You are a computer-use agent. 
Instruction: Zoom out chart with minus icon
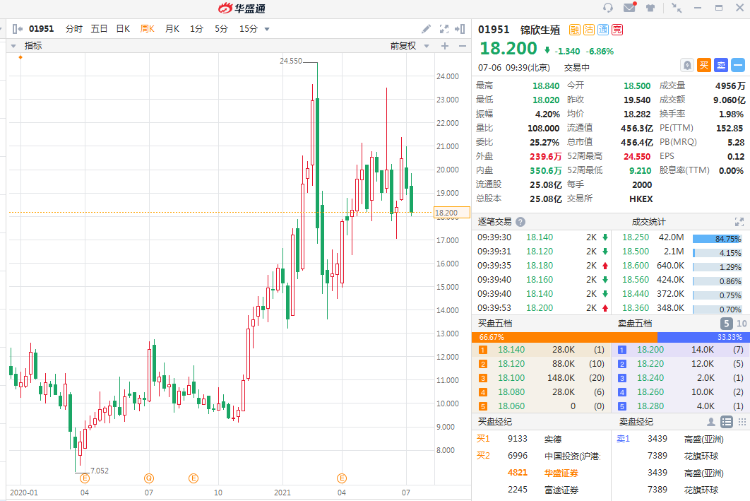click(462, 46)
